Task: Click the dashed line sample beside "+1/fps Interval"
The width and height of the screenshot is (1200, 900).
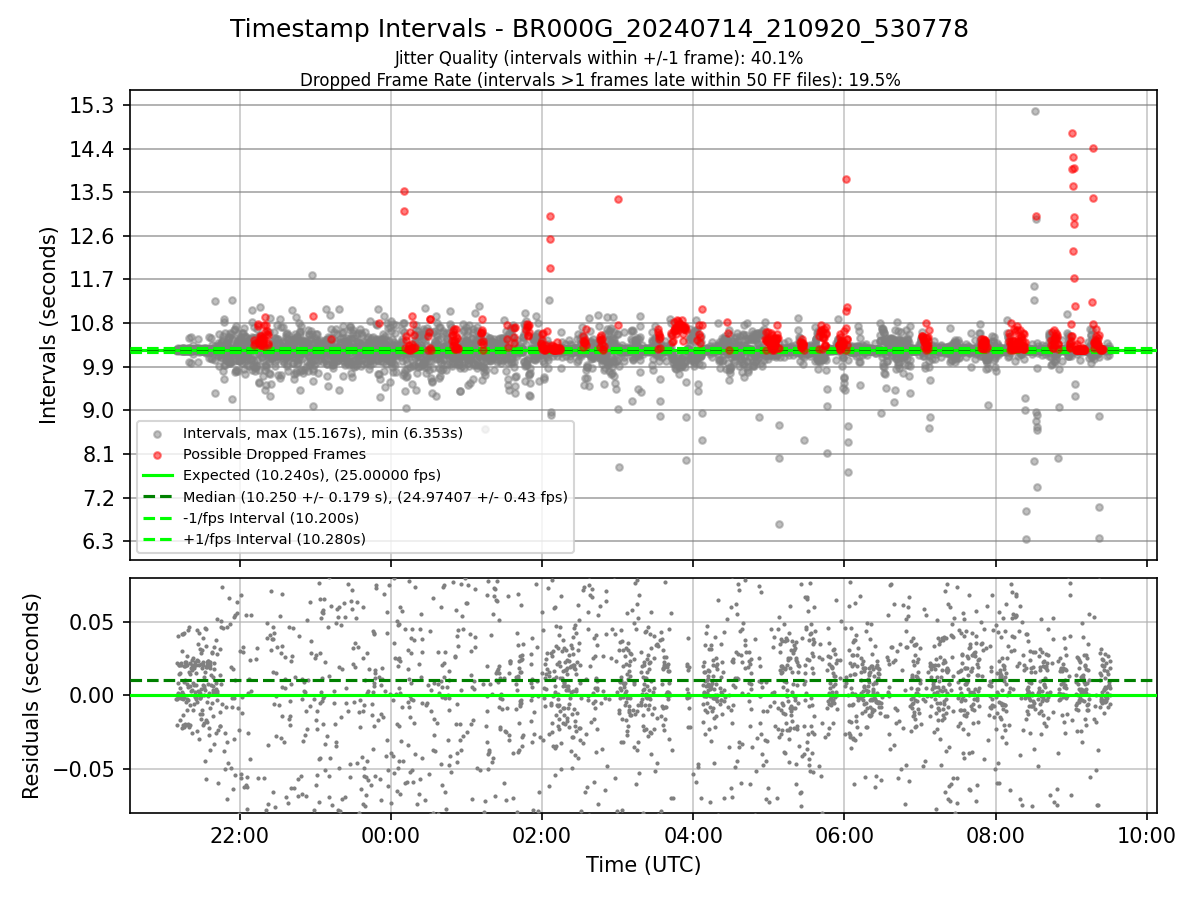Action: [x=157, y=539]
